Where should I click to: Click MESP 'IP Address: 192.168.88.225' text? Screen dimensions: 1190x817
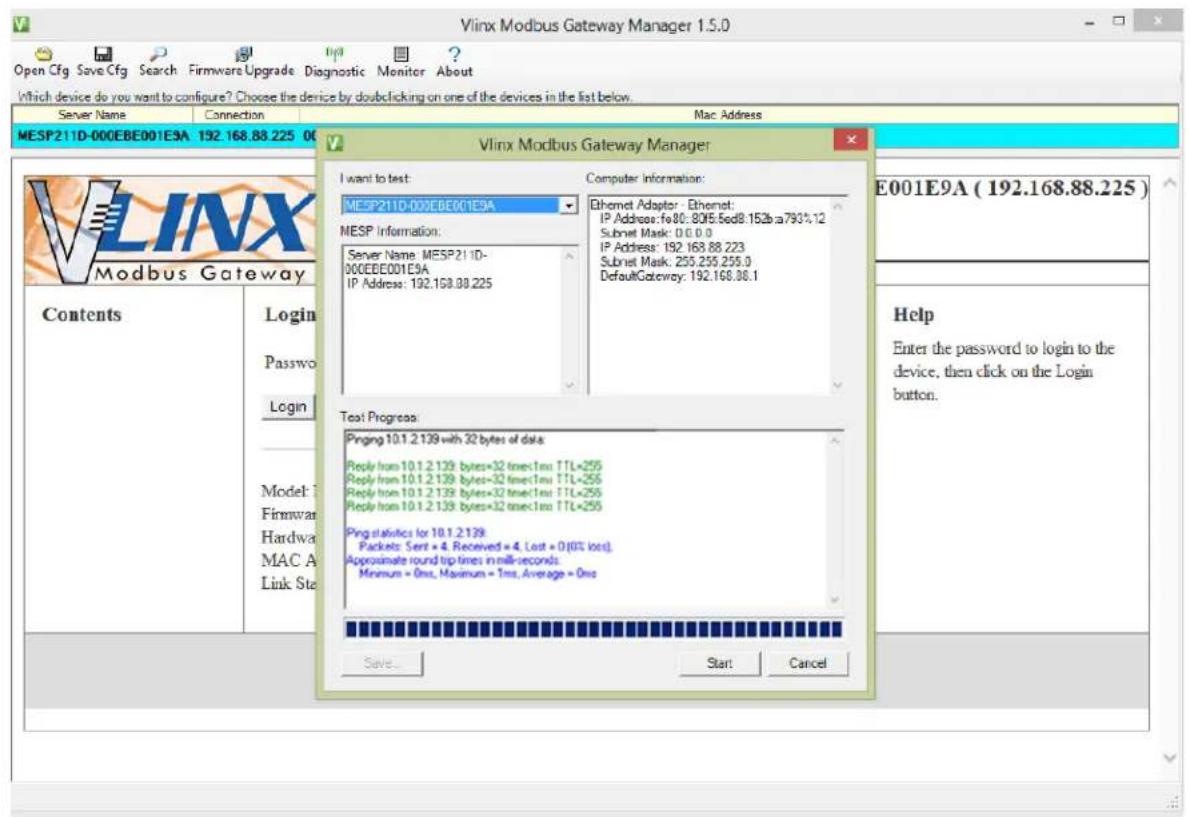pos(419,284)
